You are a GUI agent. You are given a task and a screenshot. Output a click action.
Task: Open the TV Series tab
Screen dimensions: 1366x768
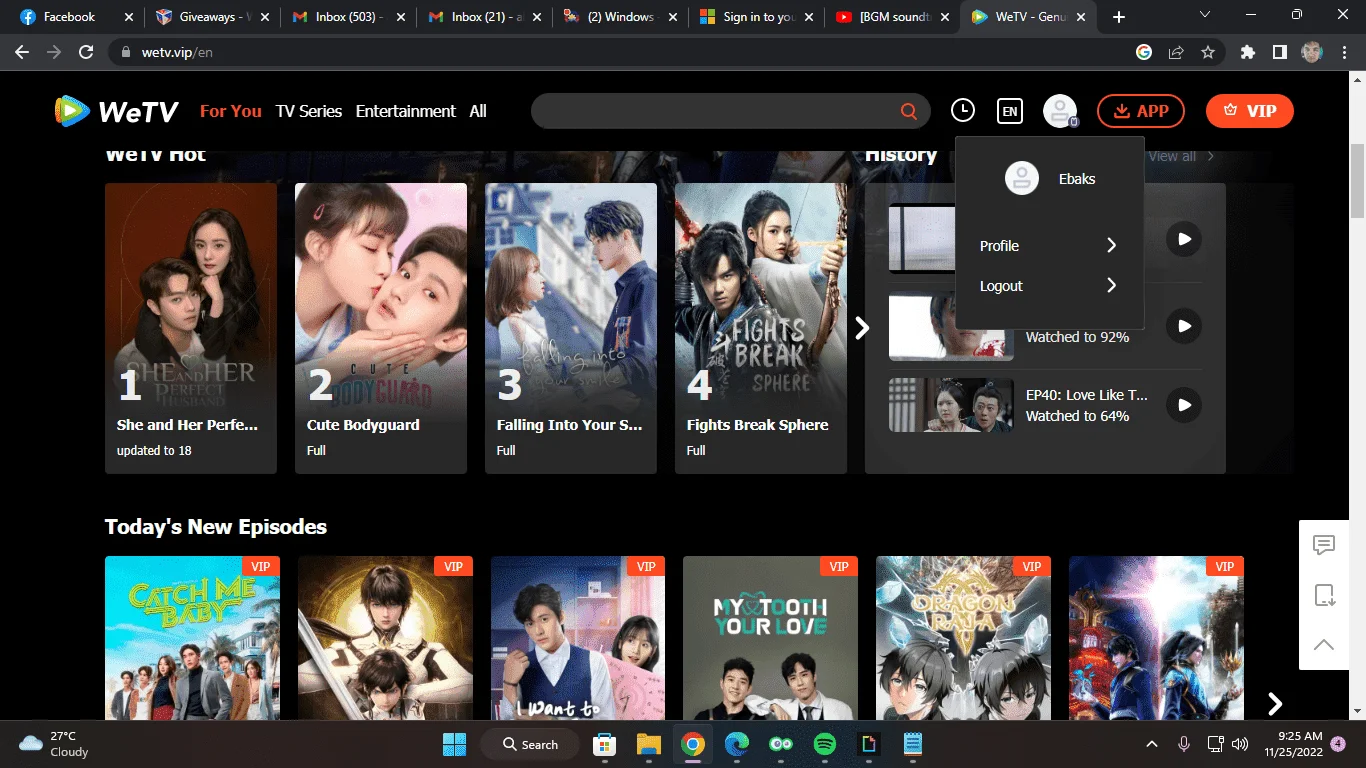[x=309, y=111]
